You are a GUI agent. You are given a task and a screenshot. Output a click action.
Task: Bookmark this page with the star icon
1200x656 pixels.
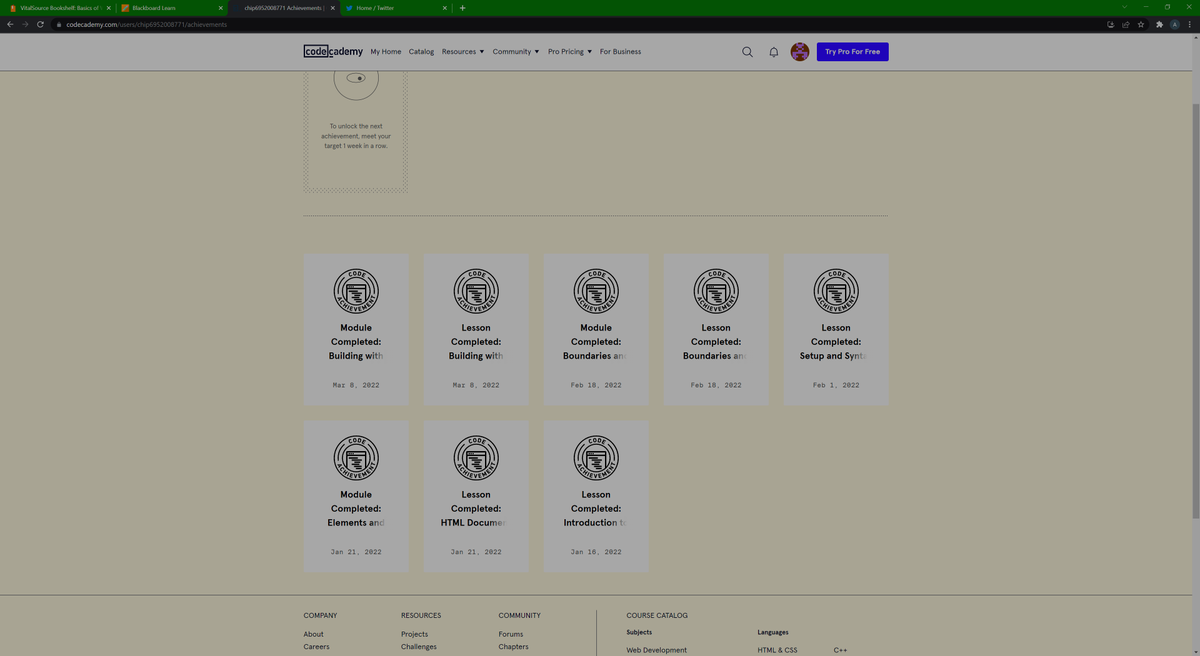(1141, 24)
